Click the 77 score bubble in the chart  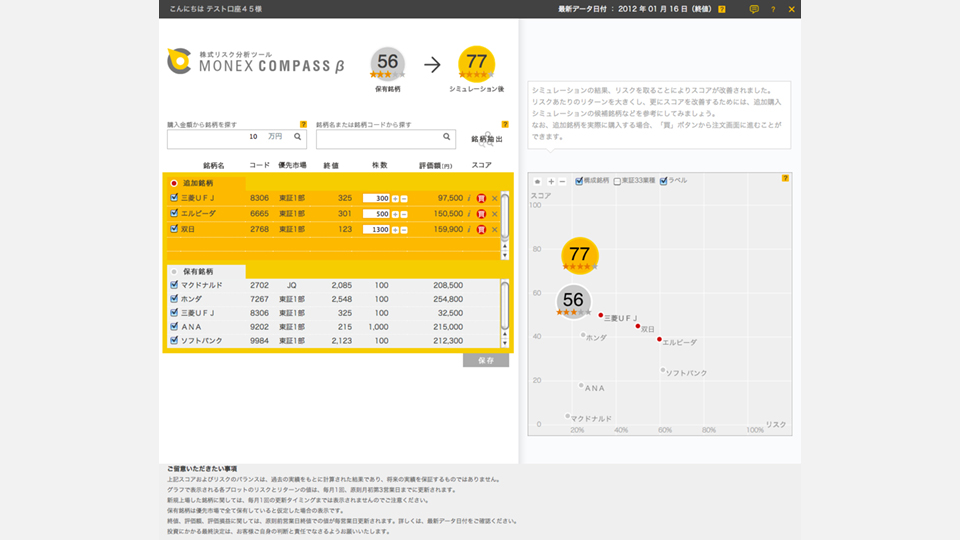pyautogui.click(x=579, y=255)
